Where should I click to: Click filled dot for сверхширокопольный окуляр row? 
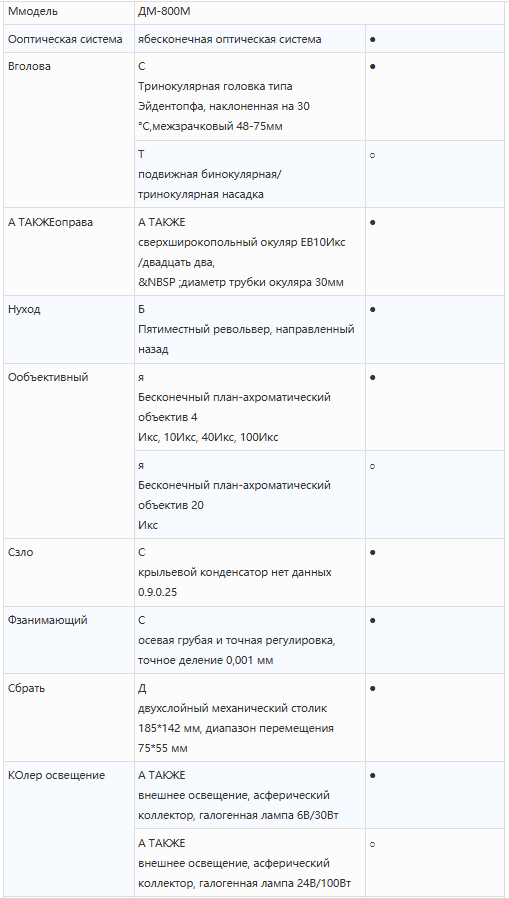point(373,222)
